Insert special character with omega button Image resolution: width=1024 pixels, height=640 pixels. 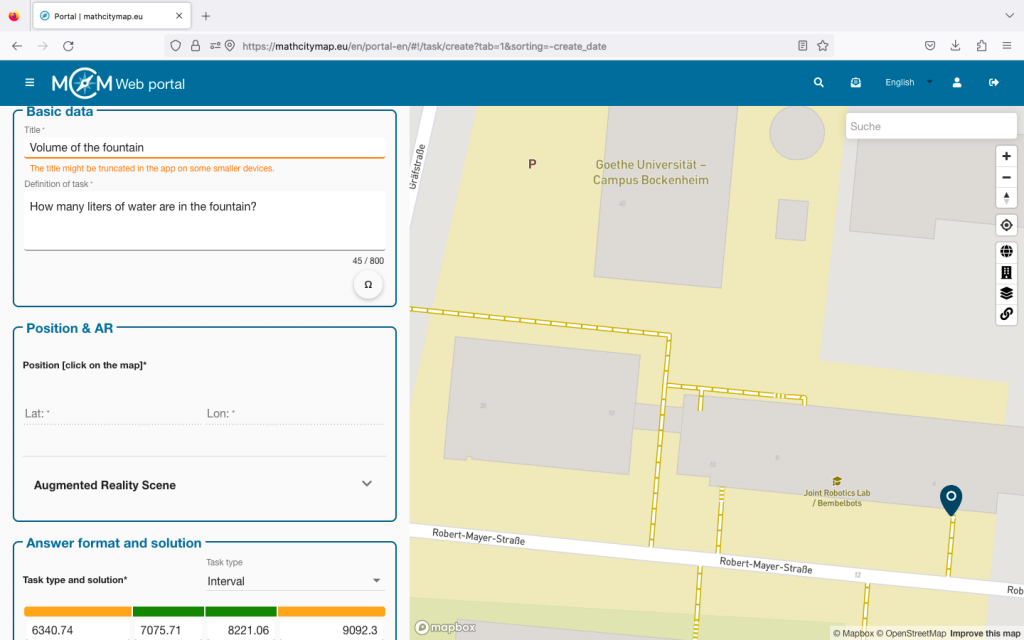tap(368, 285)
